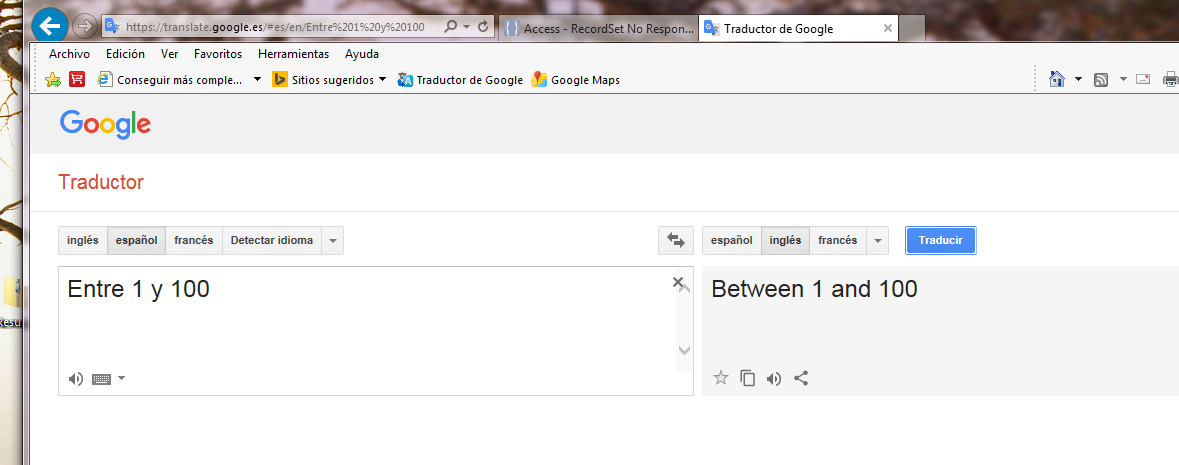Select francés as source language
1179x465 pixels.
pos(193,241)
